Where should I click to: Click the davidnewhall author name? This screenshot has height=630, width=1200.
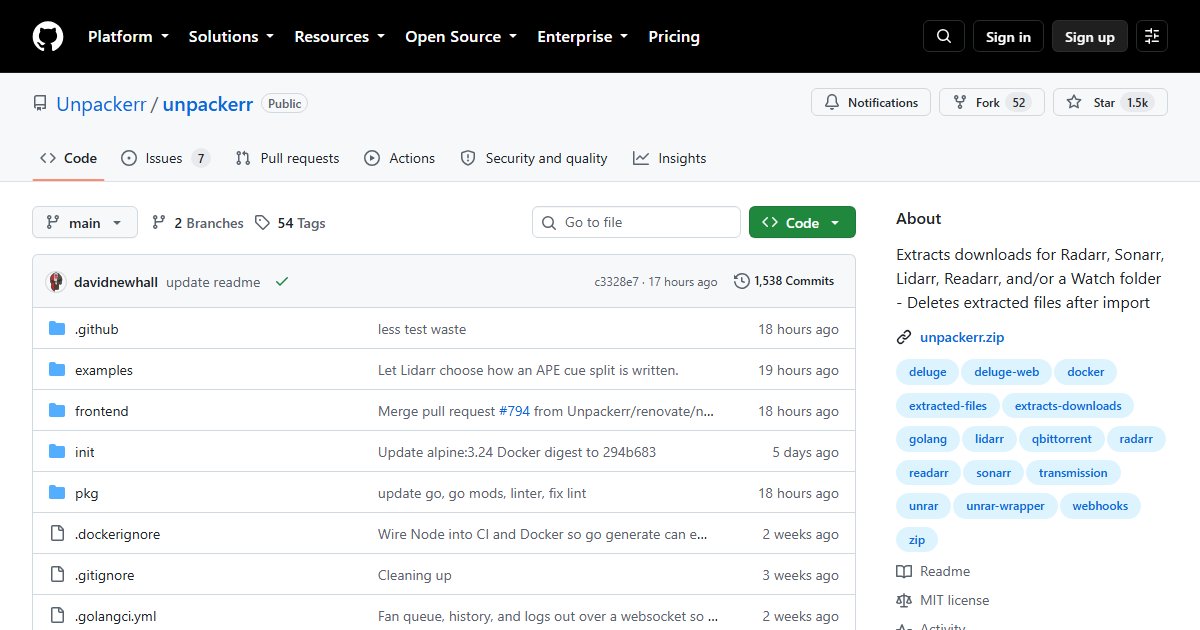click(x=117, y=282)
